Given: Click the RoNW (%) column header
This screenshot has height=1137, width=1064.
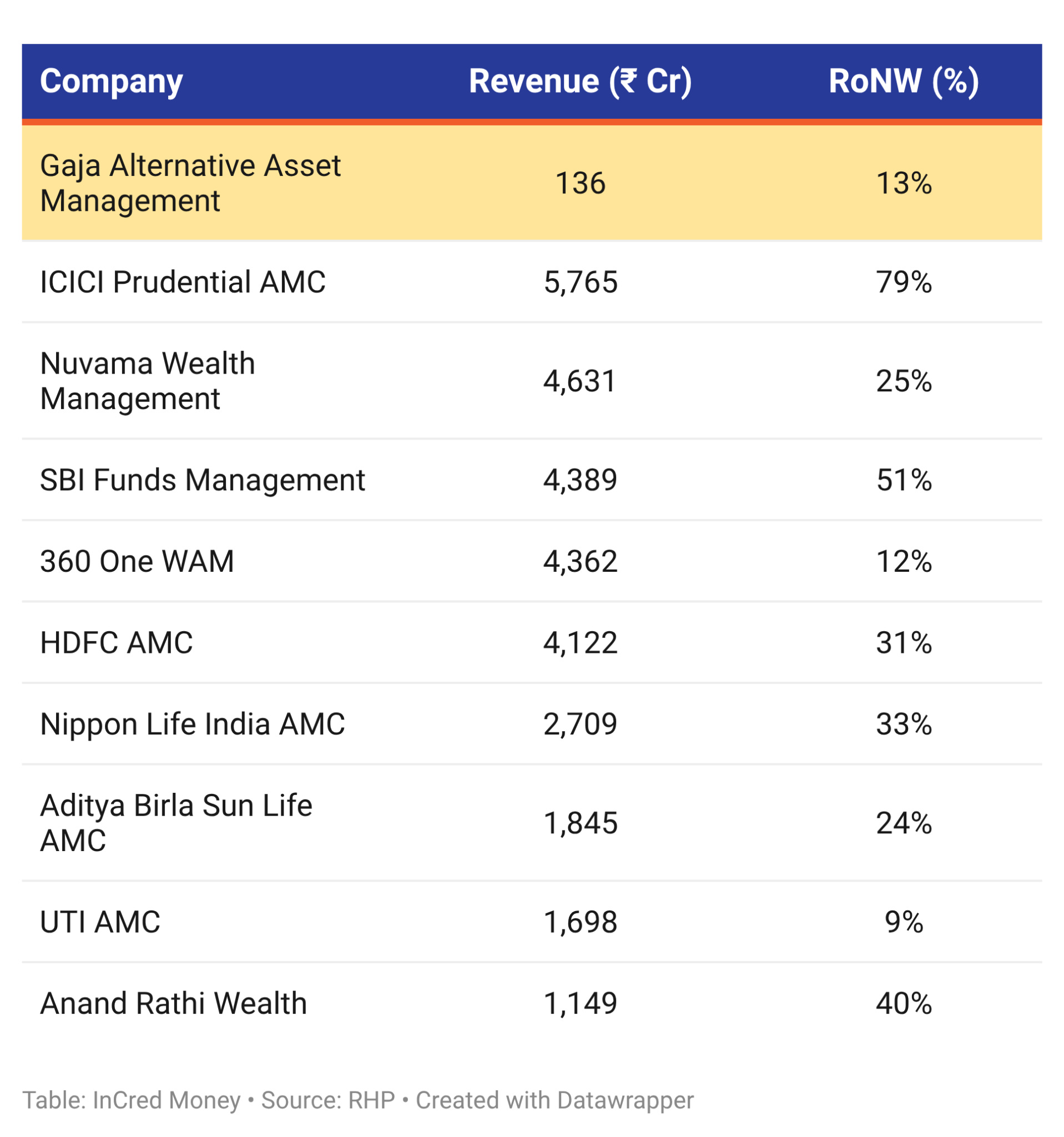Looking at the screenshot, I should [x=904, y=81].
